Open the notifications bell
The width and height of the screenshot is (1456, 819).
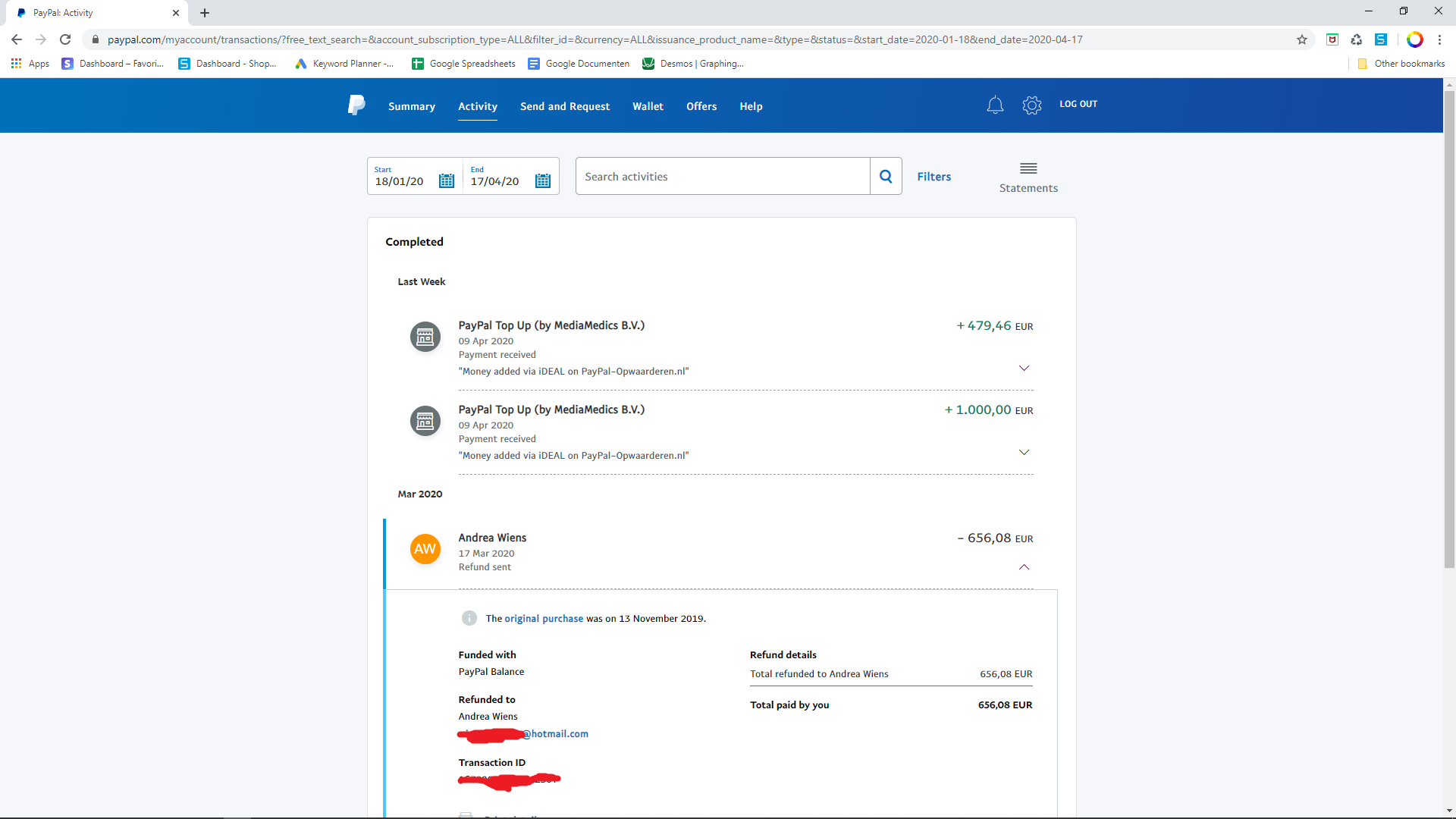tap(995, 105)
